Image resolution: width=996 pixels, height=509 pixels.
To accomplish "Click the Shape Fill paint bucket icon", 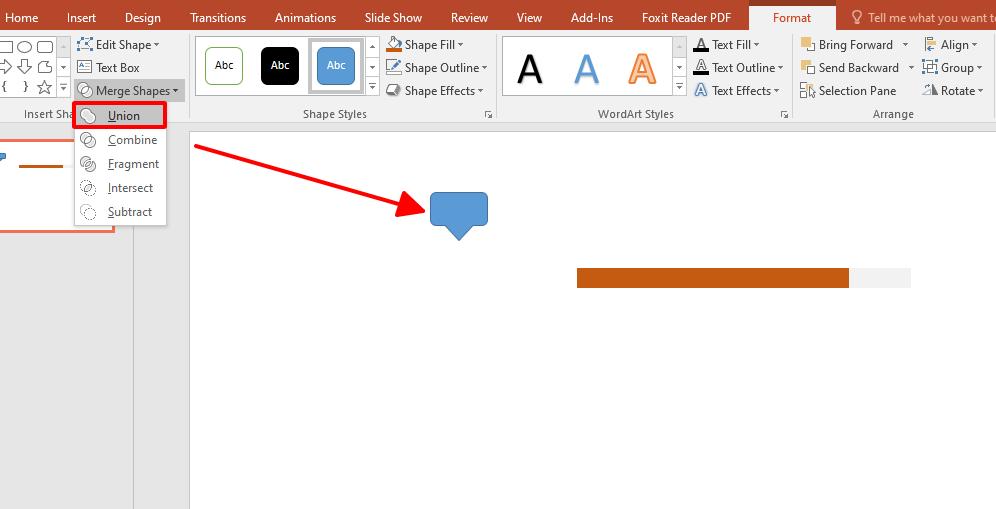I will pyautogui.click(x=394, y=44).
